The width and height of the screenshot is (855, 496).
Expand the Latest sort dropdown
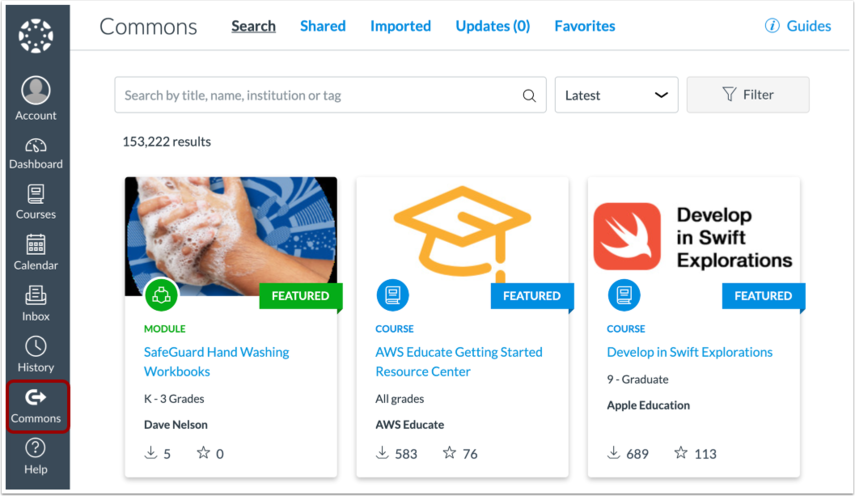coord(616,95)
